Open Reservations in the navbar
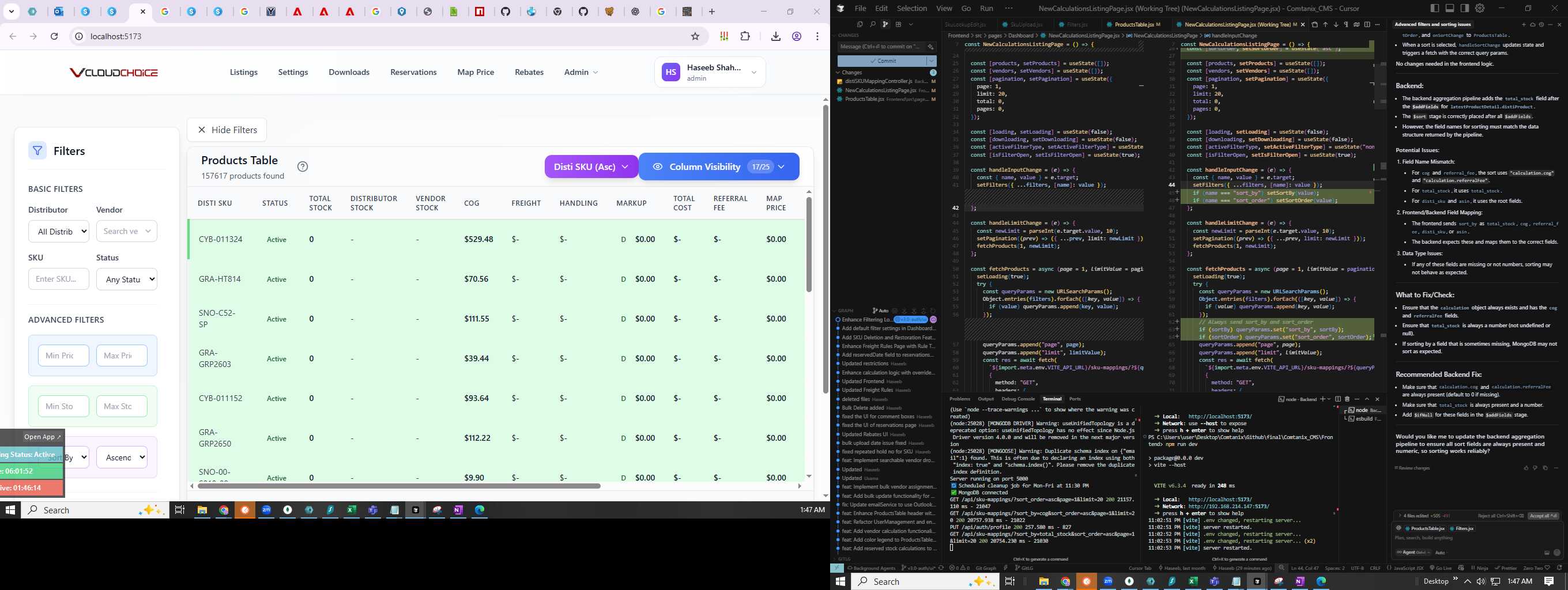 (413, 72)
